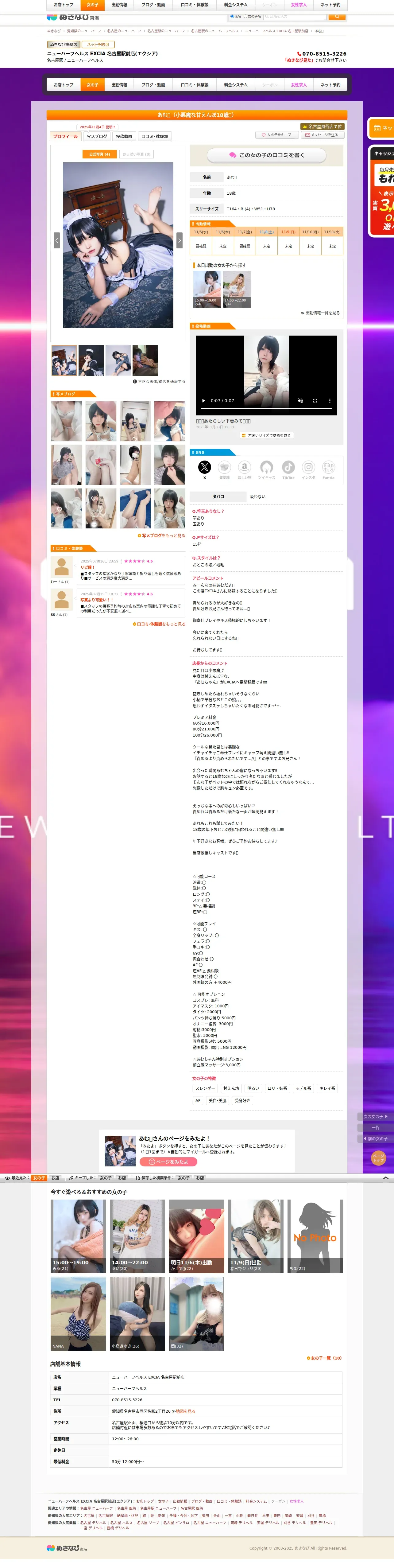
Task: Click the インスタ Instagram icon
Action: point(309,468)
